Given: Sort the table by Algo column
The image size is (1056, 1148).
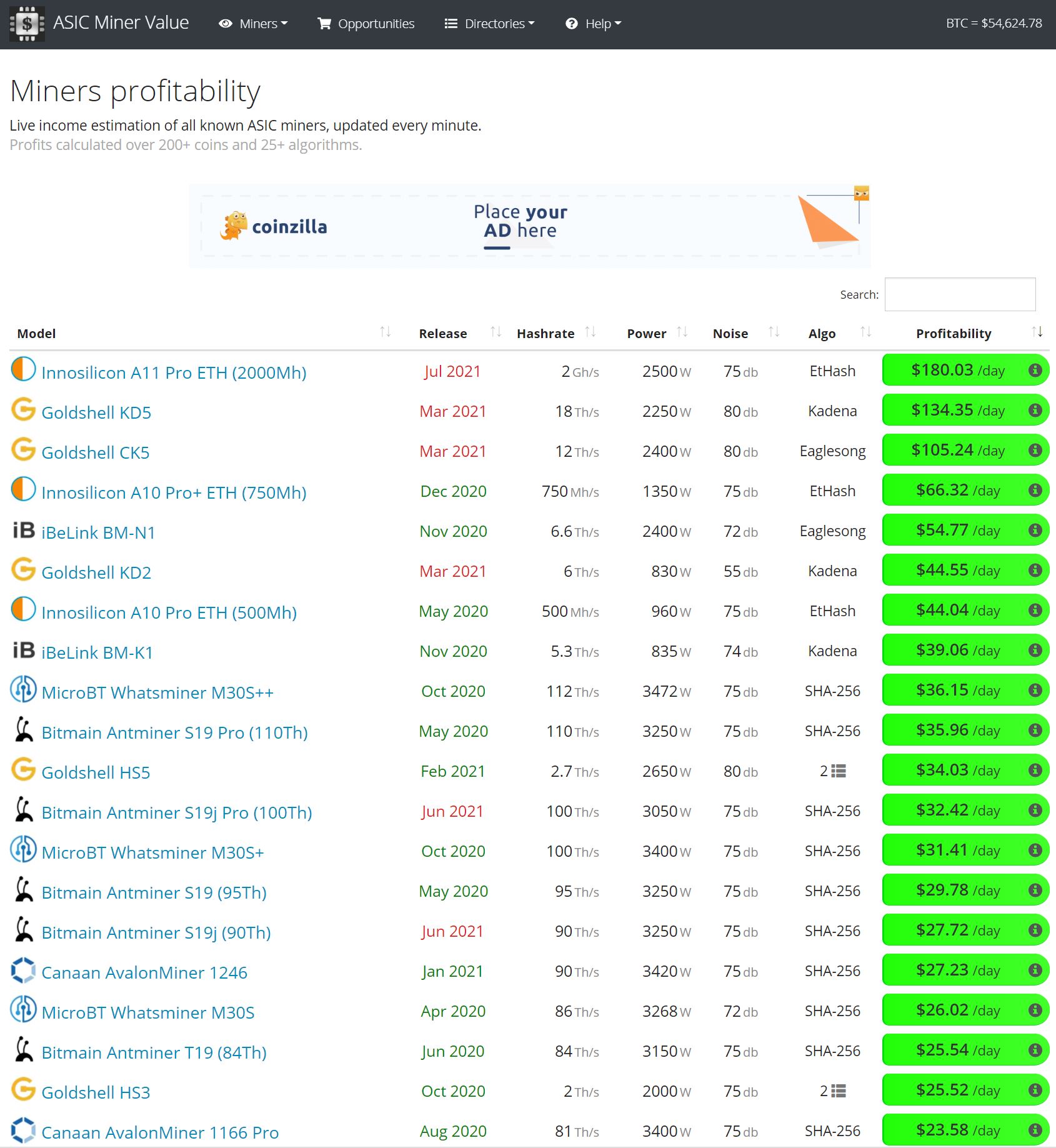Looking at the screenshot, I should 839,333.
